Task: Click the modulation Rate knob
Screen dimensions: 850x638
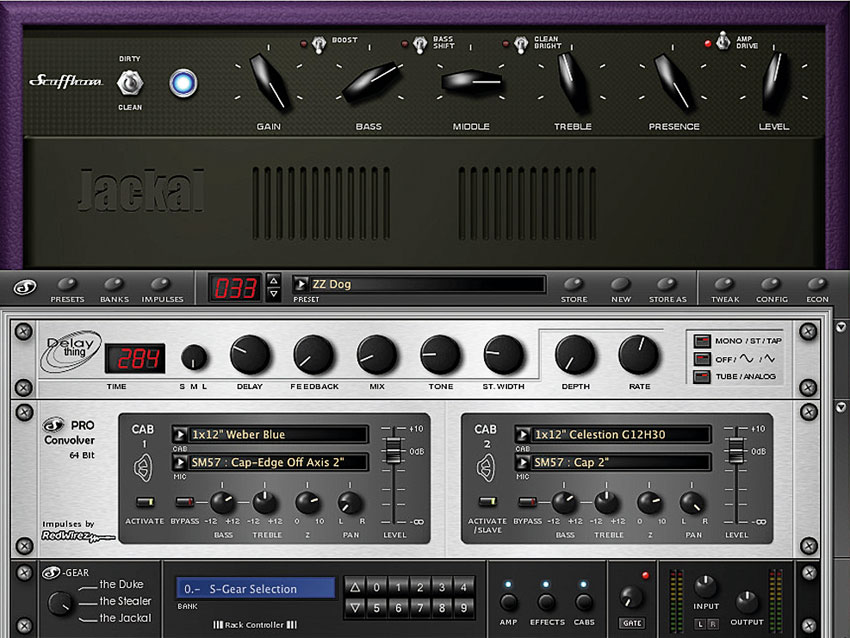Action: (x=639, y=355)
